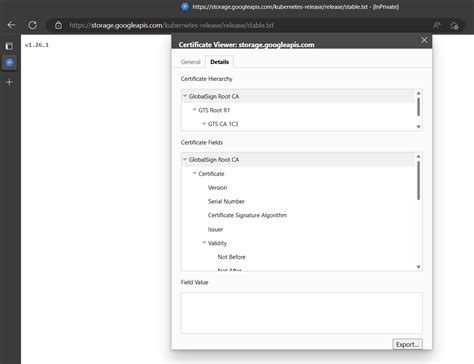This screenshot has width=474, height=364.
Task: Click the Certificate Fields label
Action: click(x=202, y=142)
